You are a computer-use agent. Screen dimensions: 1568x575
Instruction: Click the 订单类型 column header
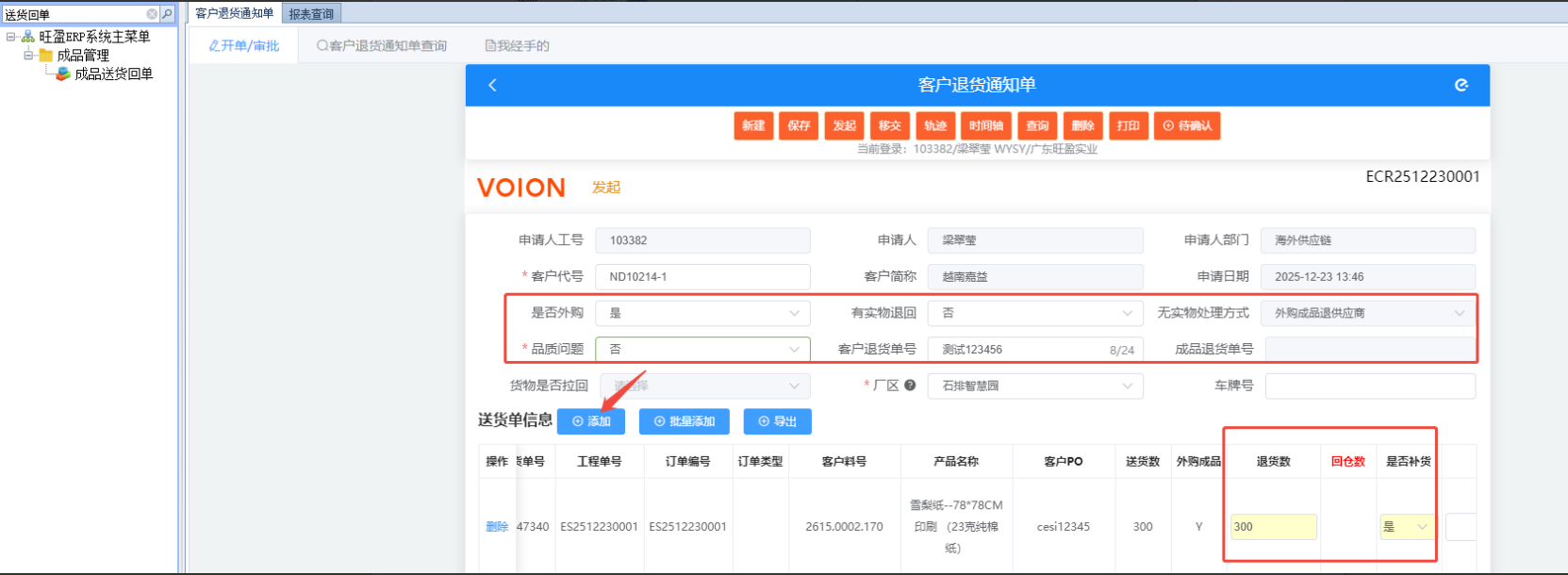(x=760, y=461)
